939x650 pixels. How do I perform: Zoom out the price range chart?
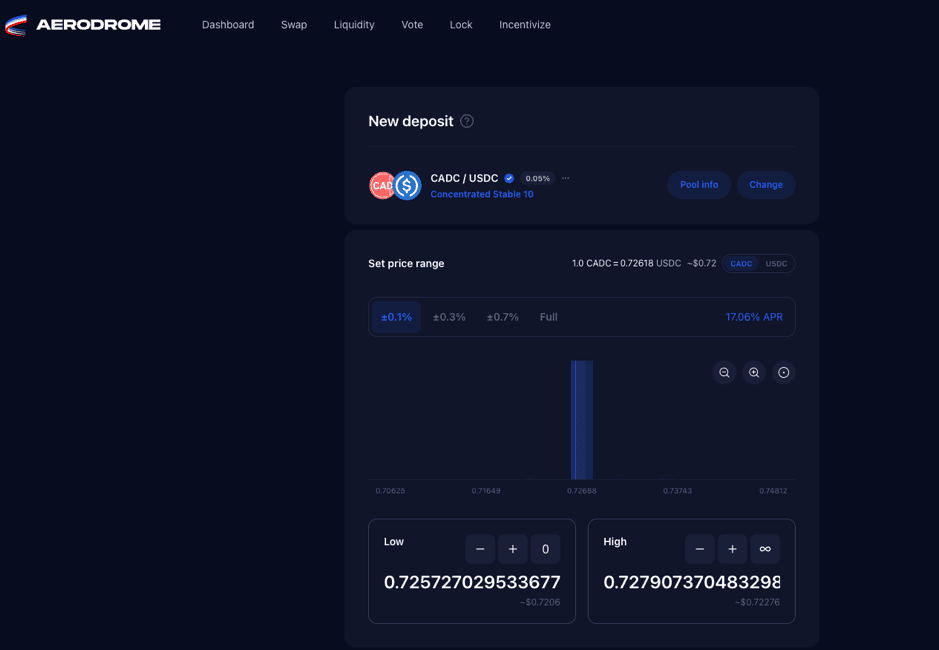pyautogui.click(x=724, y=373)
